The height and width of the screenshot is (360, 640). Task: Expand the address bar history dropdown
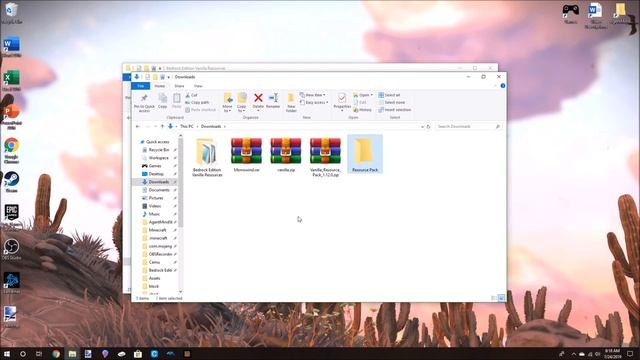[x=422, y=127]
